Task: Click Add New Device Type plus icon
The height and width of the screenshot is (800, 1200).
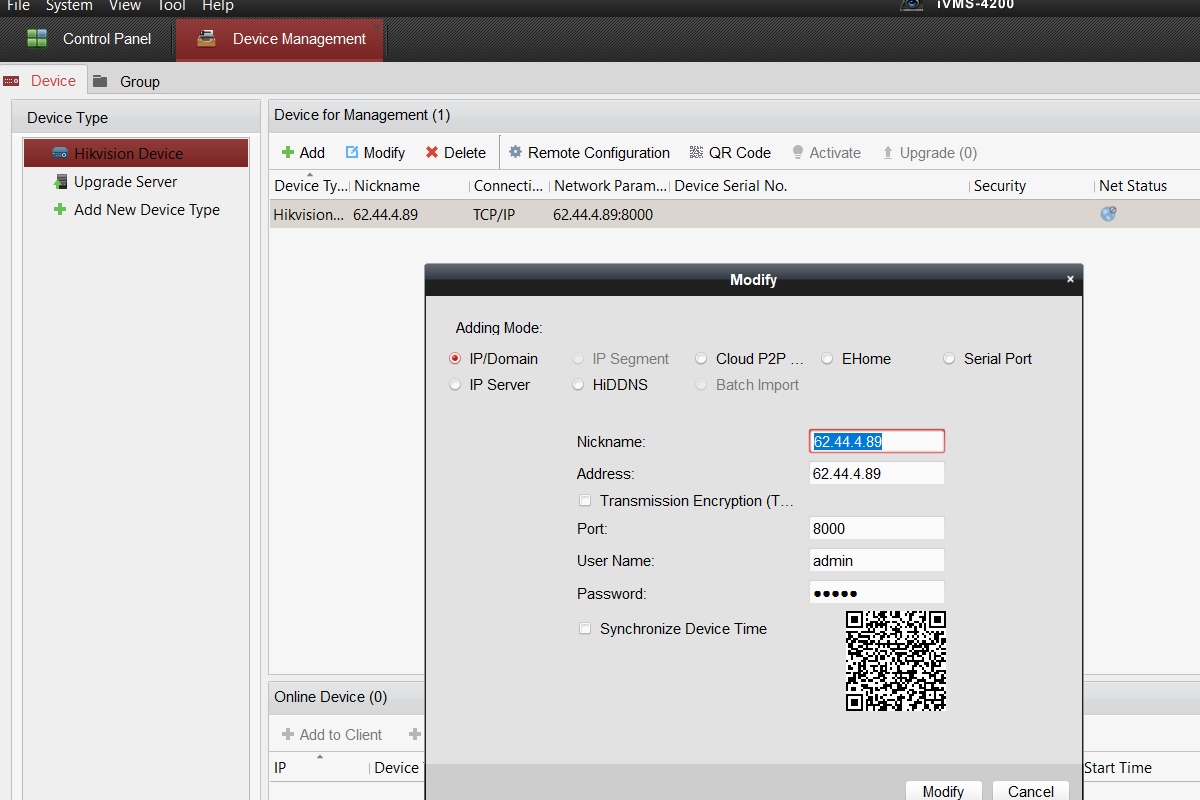Action: click(x=60, y=210)
